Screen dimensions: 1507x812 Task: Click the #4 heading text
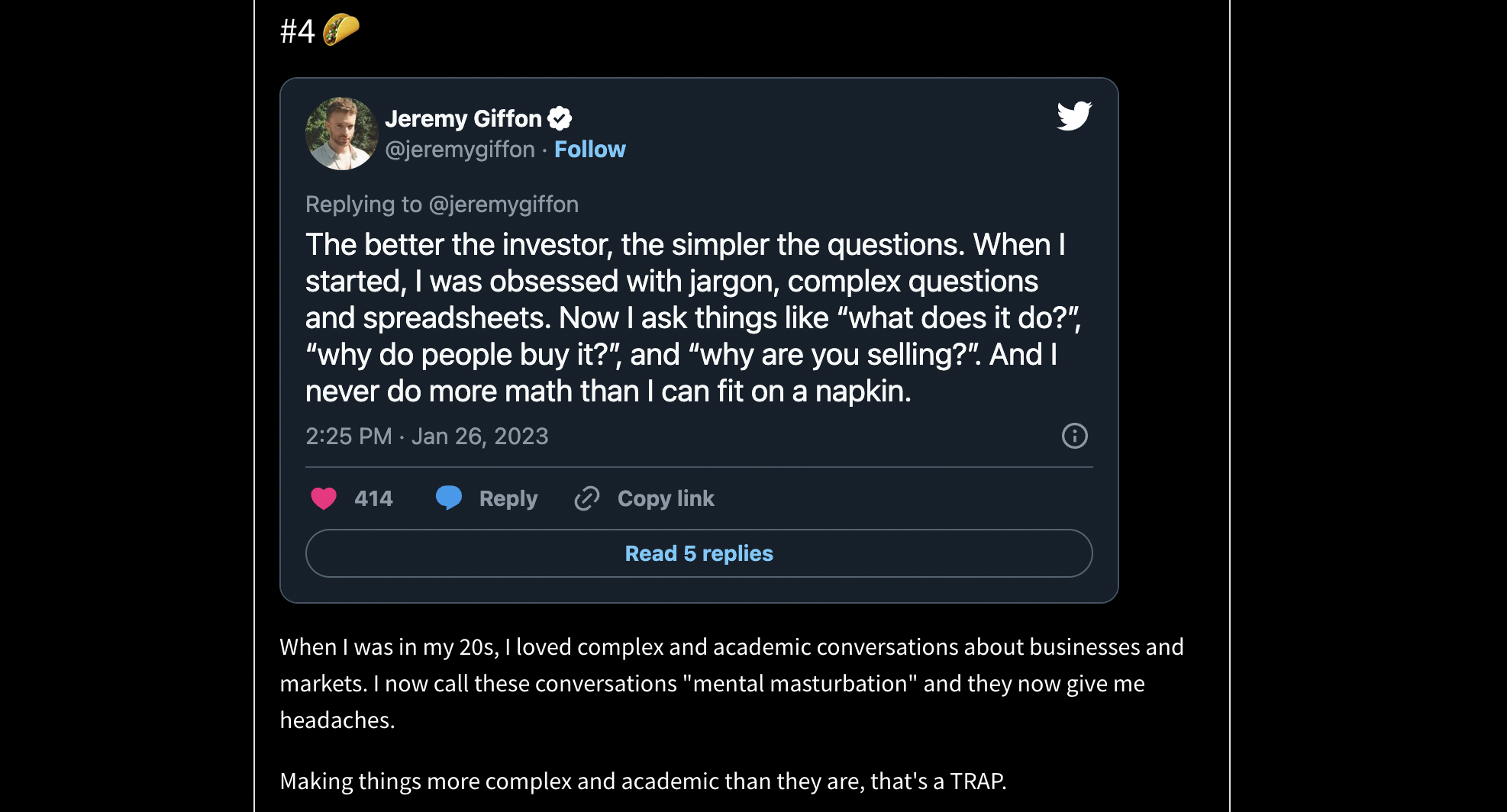click(298, 31)
